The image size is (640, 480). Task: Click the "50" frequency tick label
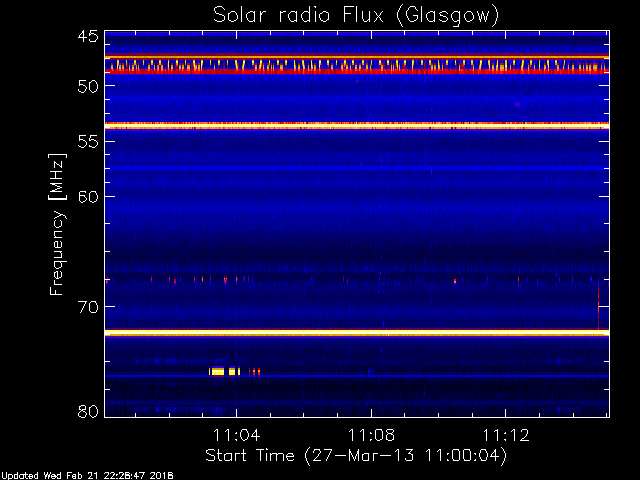click(x=88, y=87)
